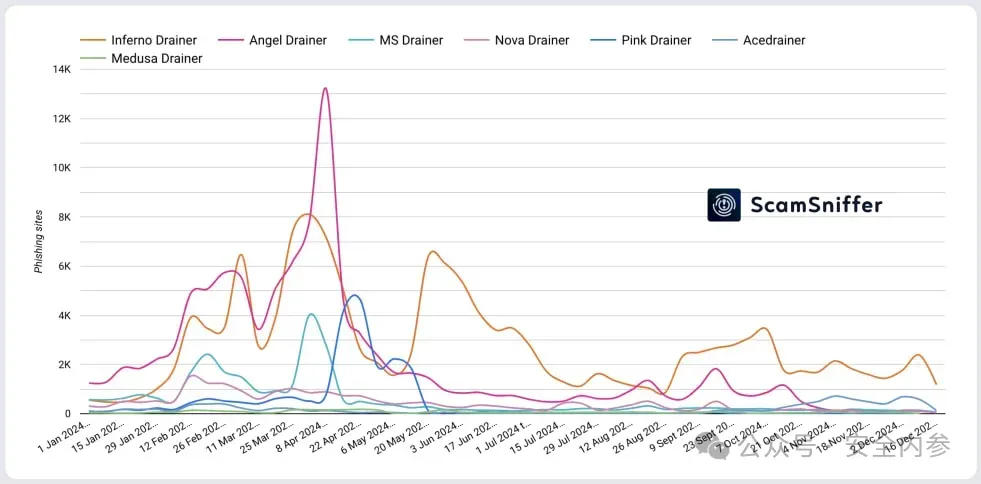This screenshot has width=981, height=484.
Task: Click the Pink Drainer peak near 4.8K
Action: pyautogui.click(x=355, y=295)
